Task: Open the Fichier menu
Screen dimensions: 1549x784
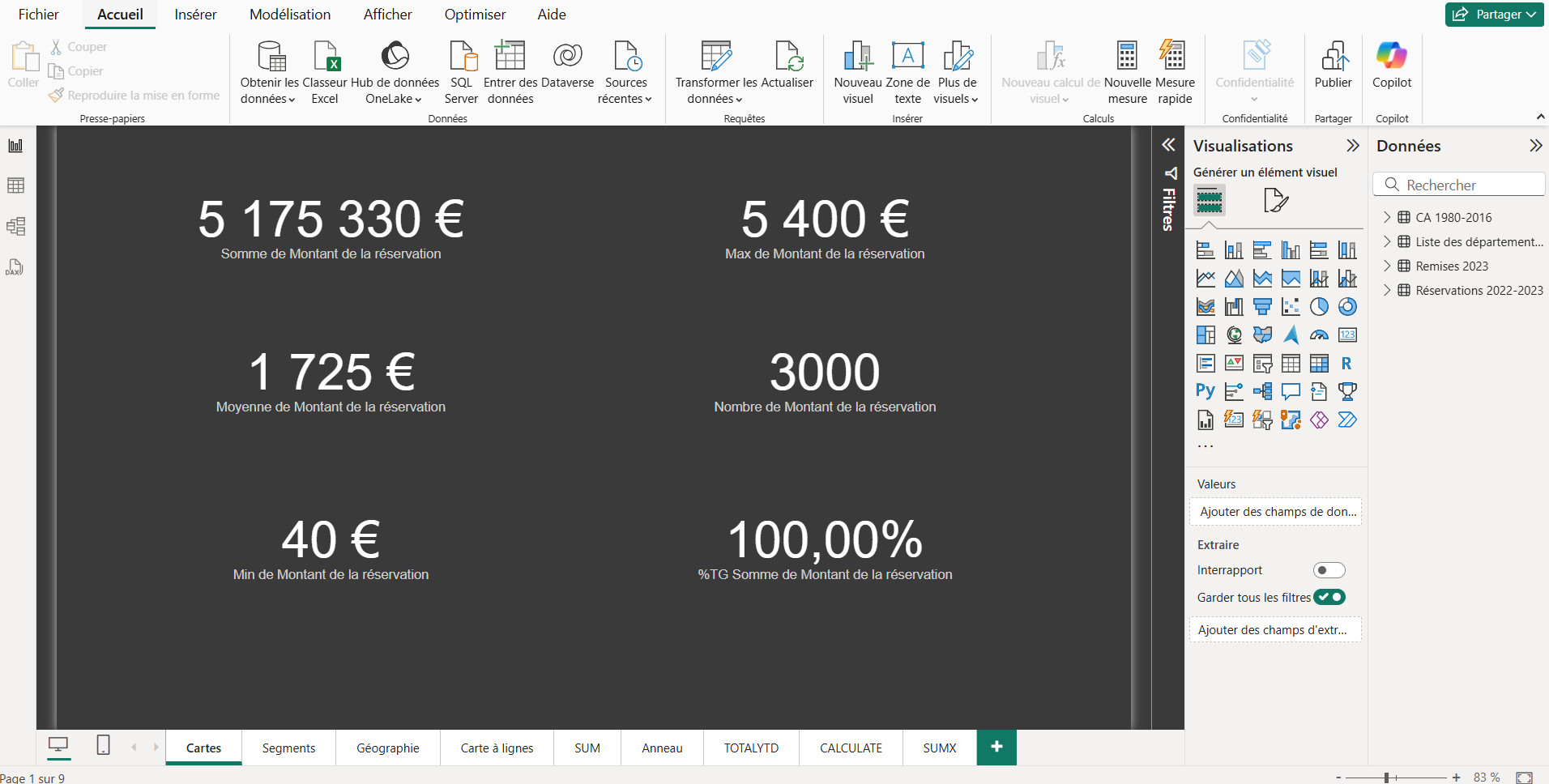Action: 38,15
